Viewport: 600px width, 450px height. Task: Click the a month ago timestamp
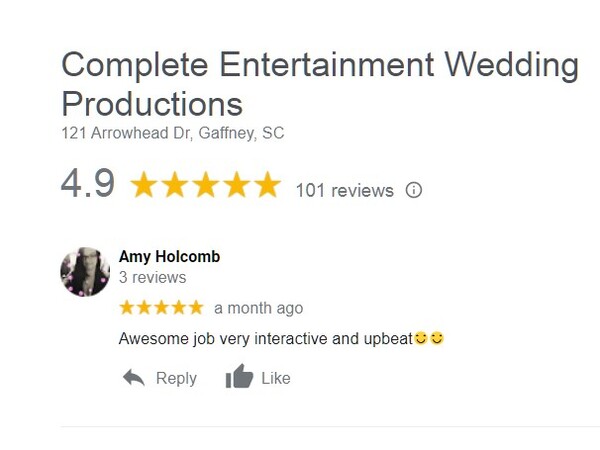[x=259, y=308]
